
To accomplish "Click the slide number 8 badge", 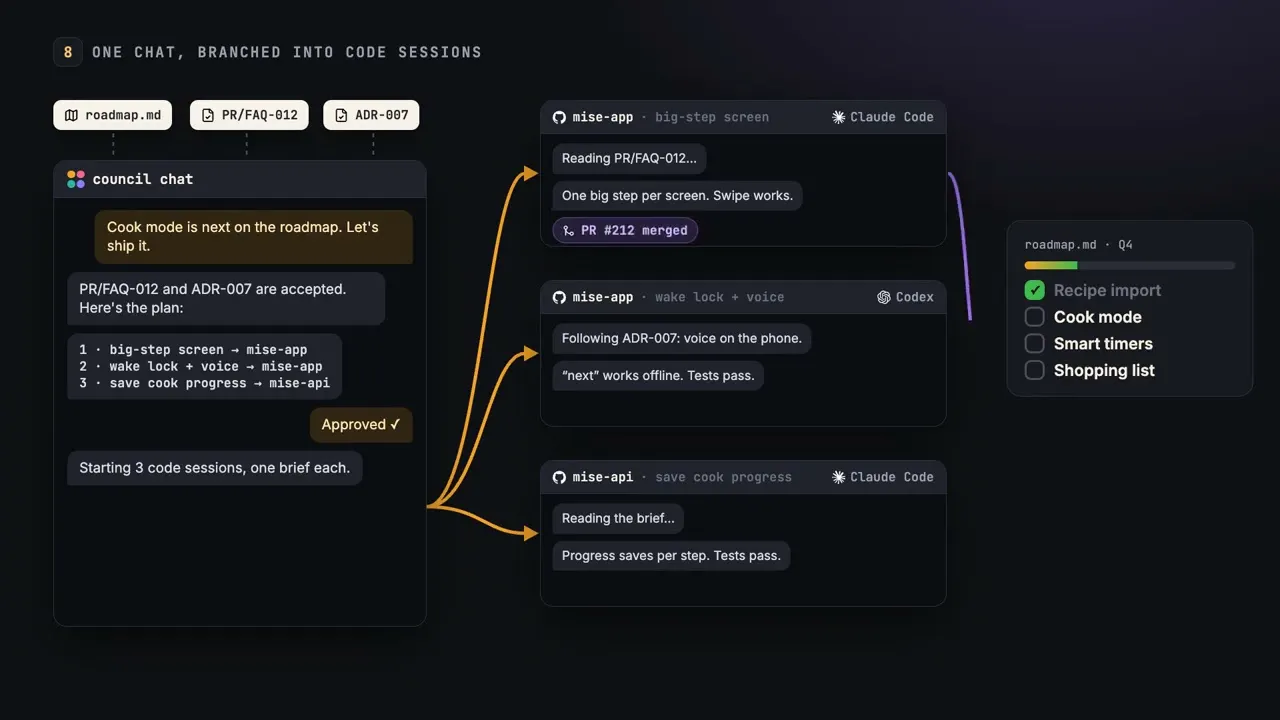I will click(x=68, y=52).
